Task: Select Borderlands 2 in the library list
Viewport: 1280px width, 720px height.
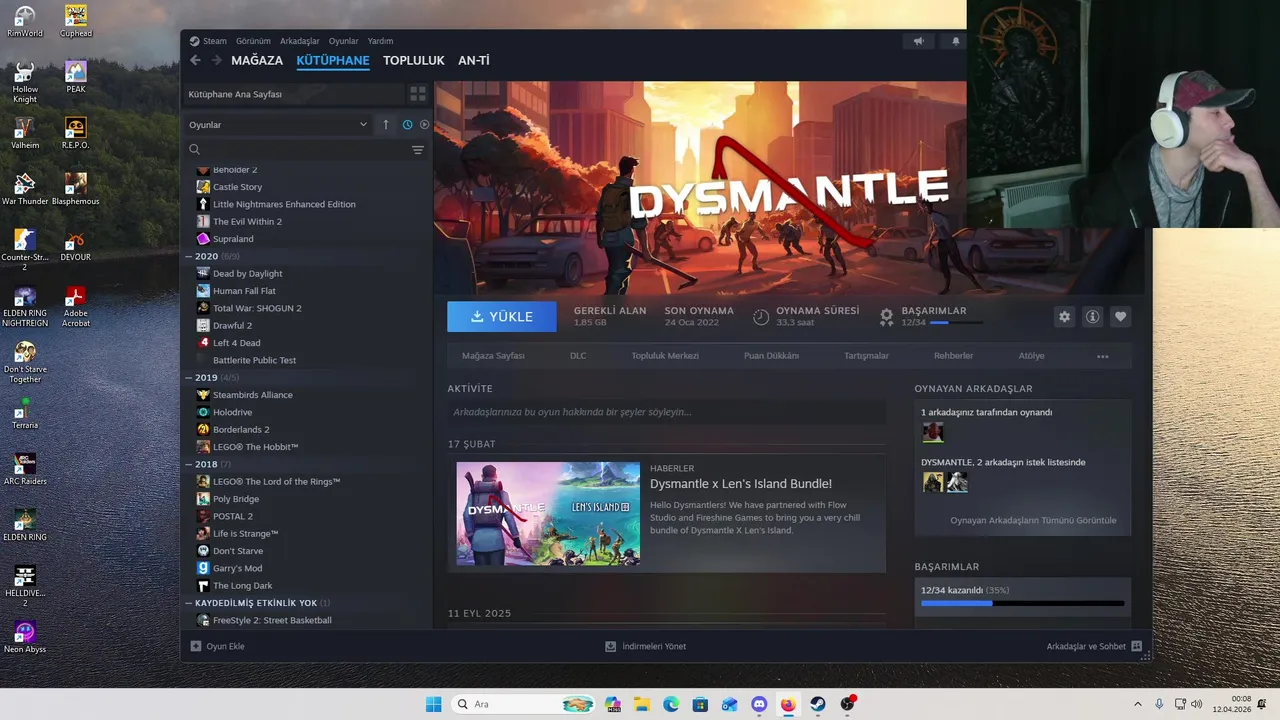Action: click(241, 430)
